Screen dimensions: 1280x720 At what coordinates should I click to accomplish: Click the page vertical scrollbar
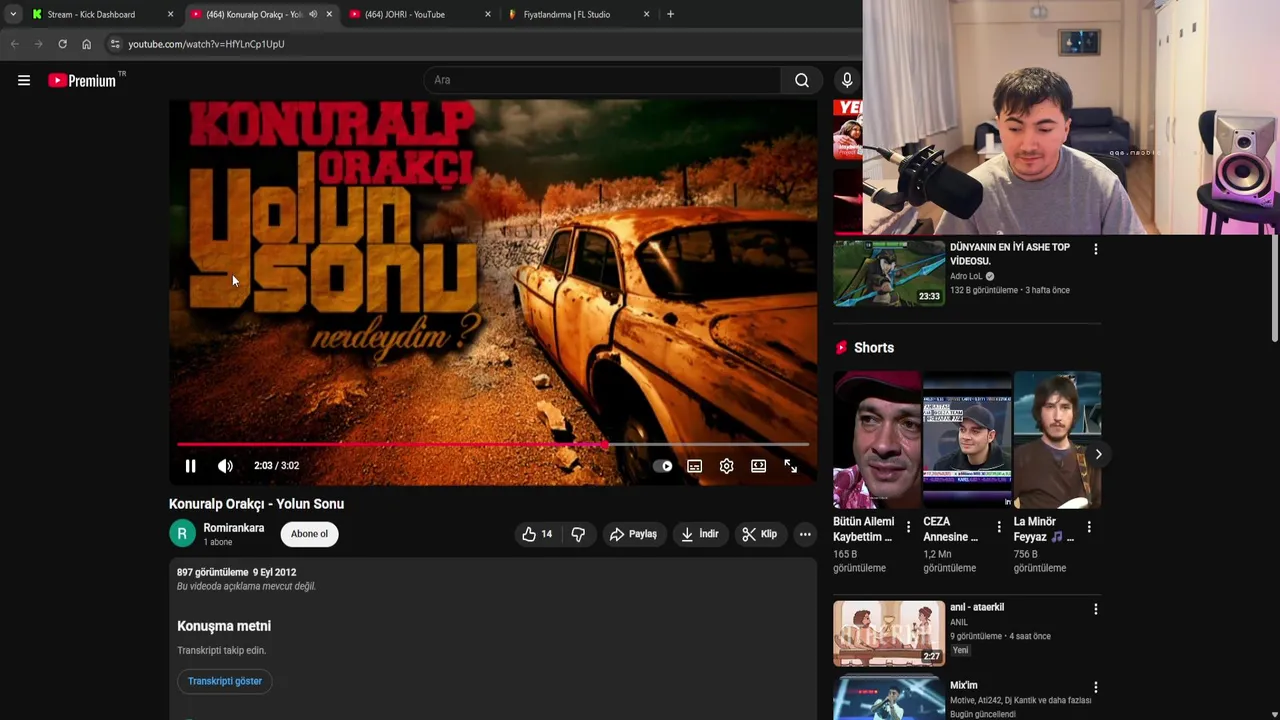pyautogui.click(x=1274, y=290)
